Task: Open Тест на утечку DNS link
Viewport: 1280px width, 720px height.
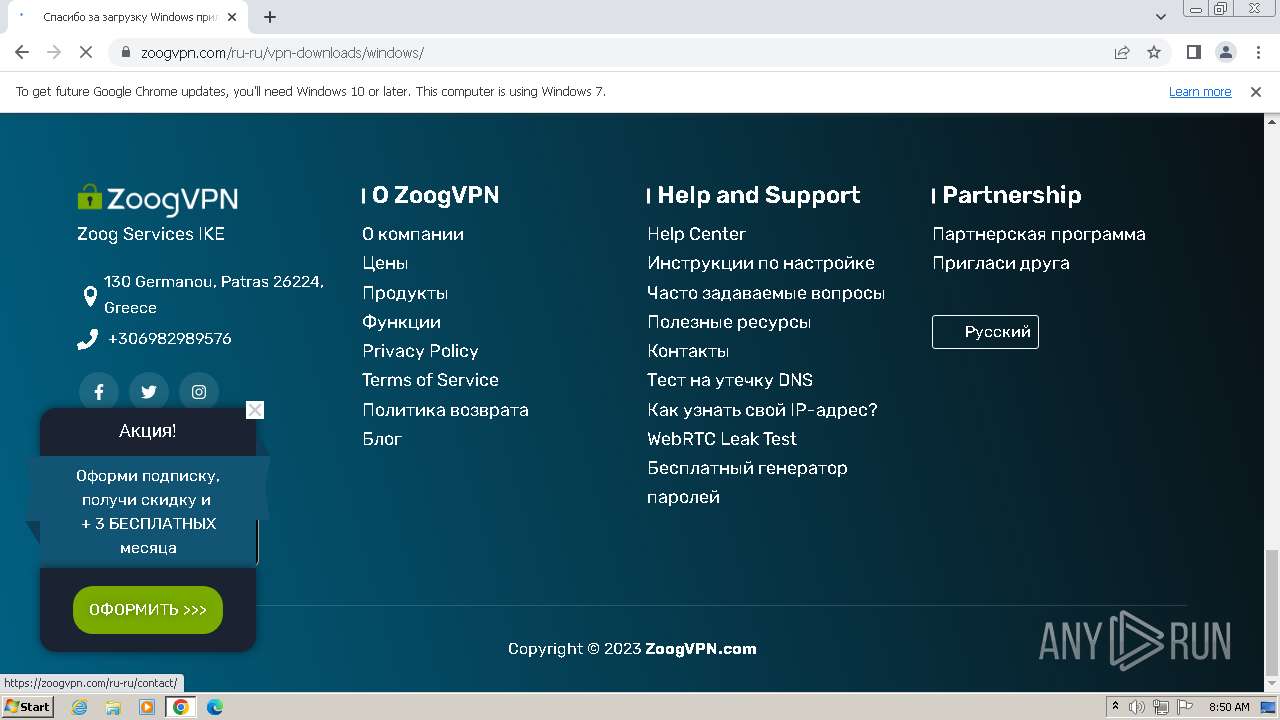Action: pyautogui.click(x=730, y=380)
